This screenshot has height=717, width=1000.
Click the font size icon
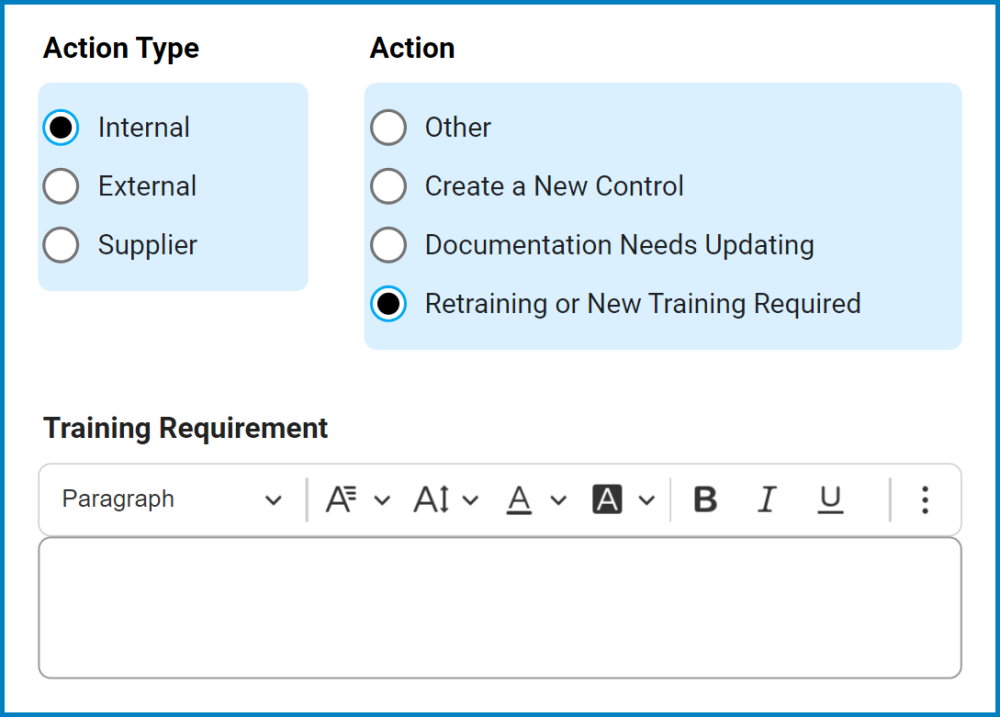coord(426,499)
